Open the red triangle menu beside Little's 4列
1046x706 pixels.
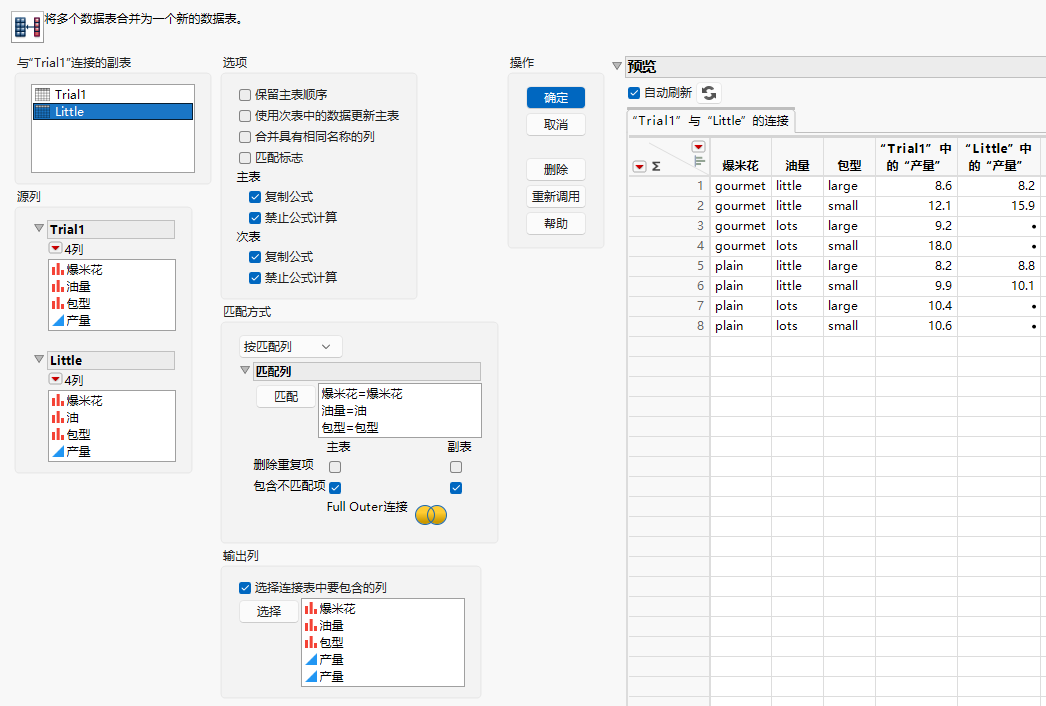55,380
